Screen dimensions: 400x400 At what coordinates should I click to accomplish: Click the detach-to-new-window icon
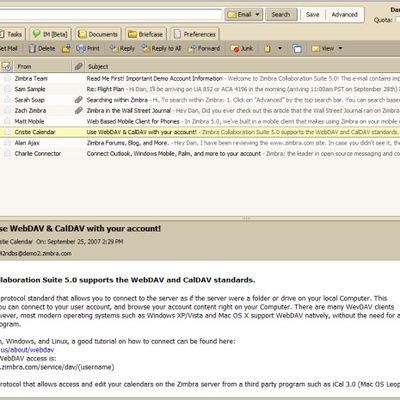[x=297, y=49]
